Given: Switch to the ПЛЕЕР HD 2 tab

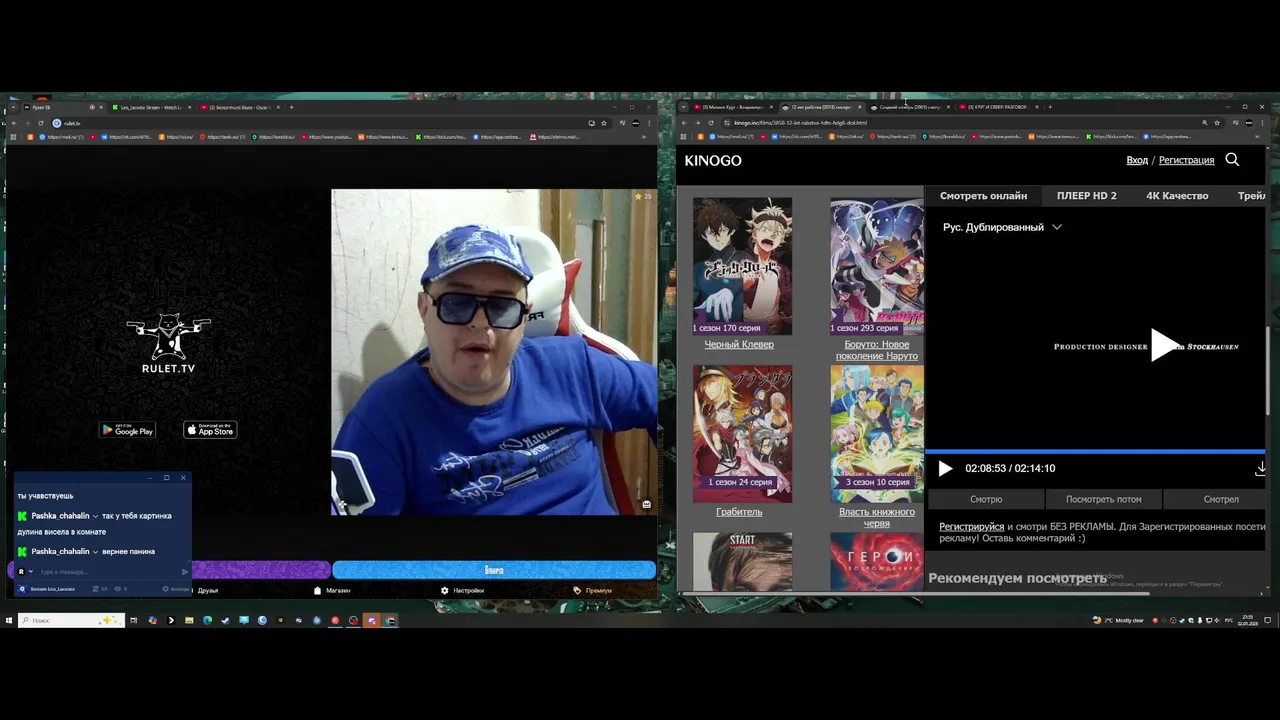Looking at the screenshot, I should (1086, 196).
